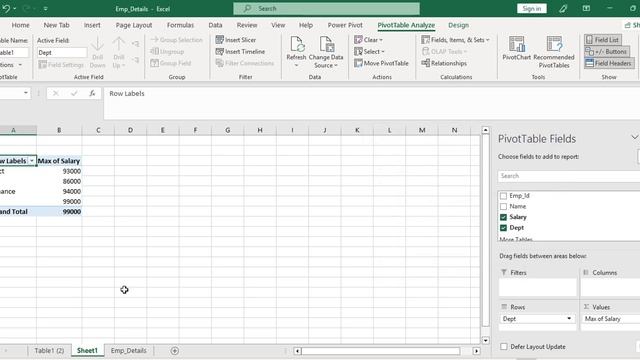Click Field Settings

(x=60, y=64)
